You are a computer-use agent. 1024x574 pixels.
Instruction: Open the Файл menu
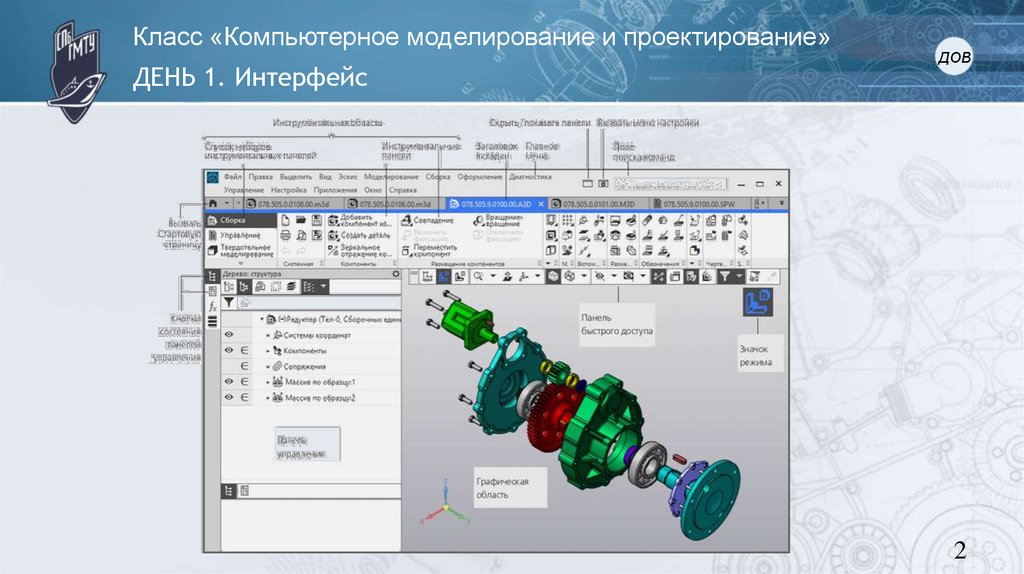coord(232,177)
